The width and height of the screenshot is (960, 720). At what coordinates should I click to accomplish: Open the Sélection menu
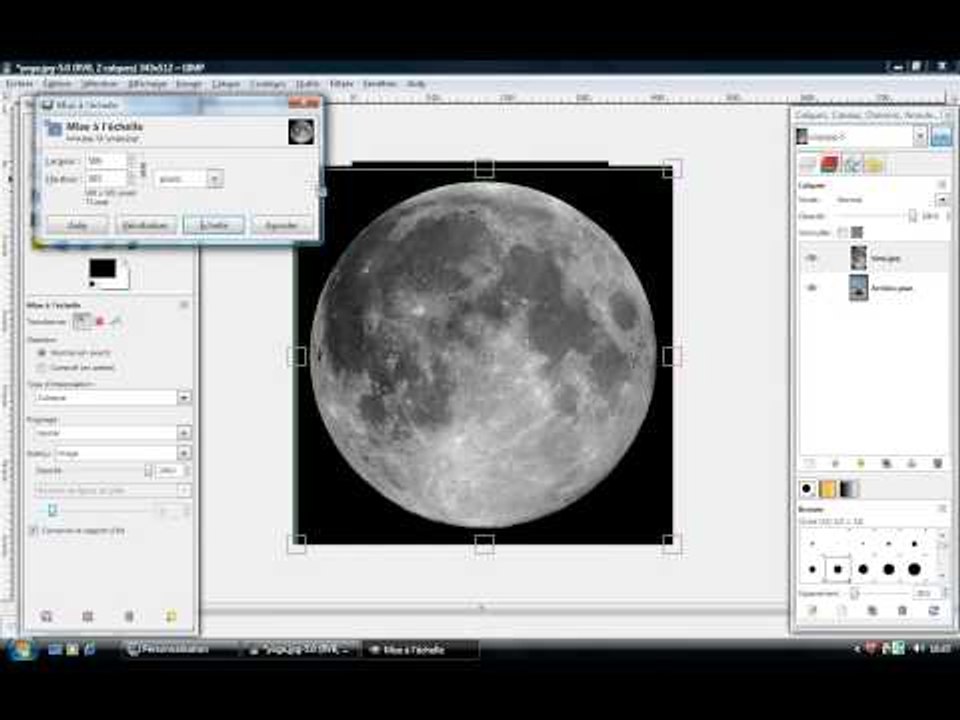click(x=100, y=84)
